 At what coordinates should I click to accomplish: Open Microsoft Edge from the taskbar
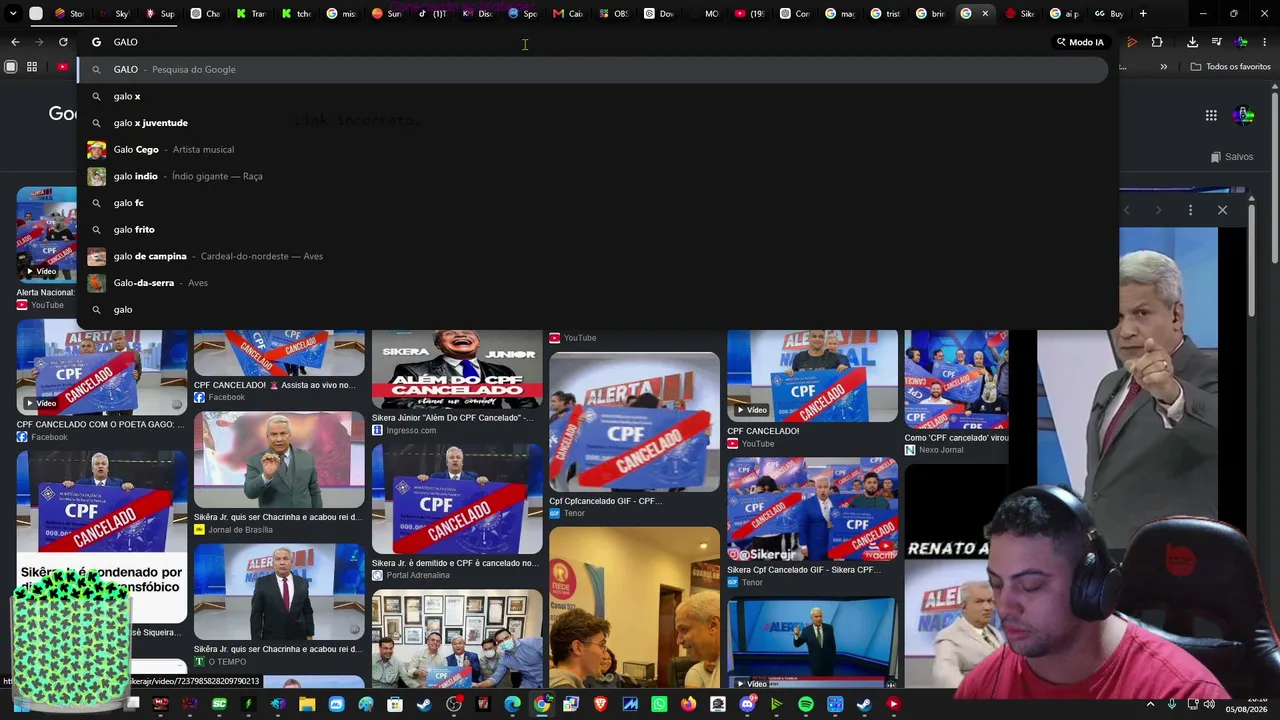(512, 705)
